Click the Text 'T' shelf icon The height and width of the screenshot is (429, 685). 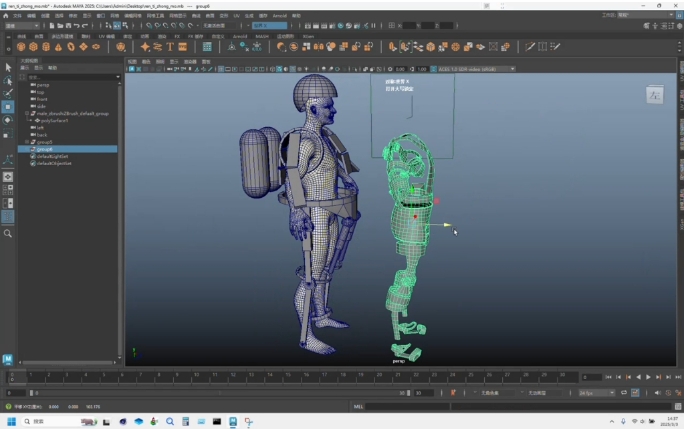pyautogui.click(x=170, y=46)
